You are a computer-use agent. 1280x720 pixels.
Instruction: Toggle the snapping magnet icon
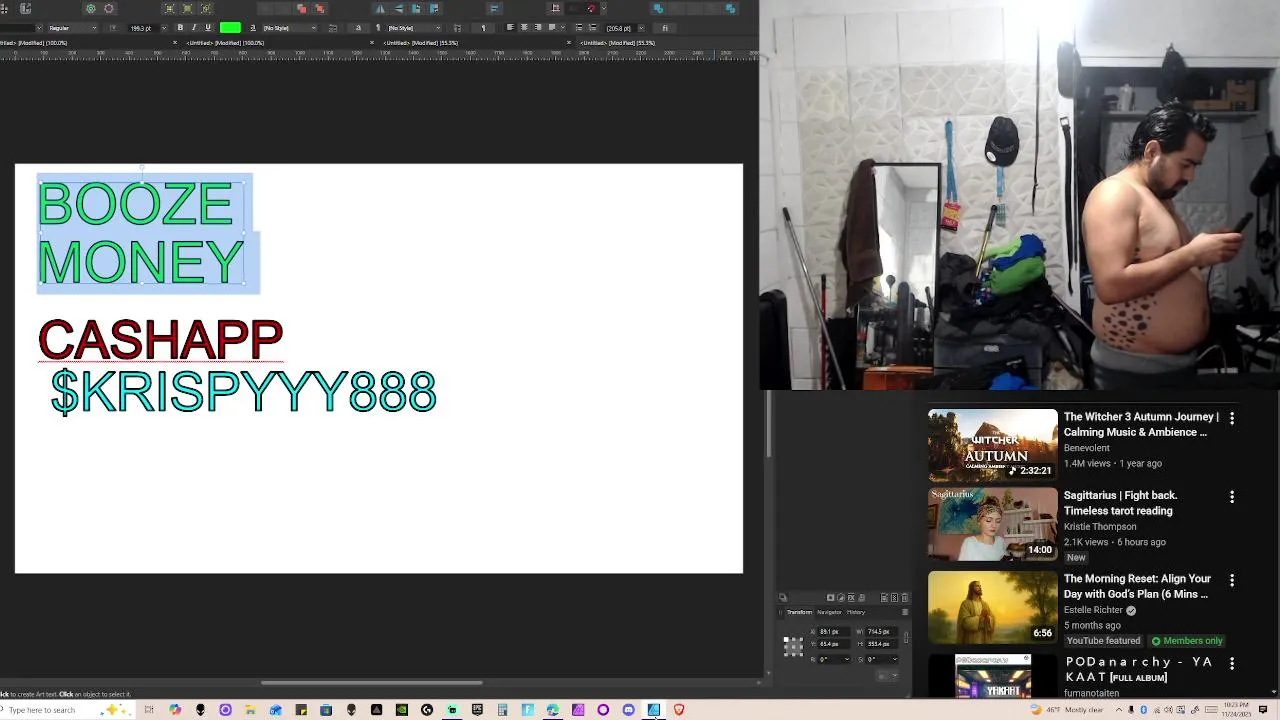pos(591,8)
